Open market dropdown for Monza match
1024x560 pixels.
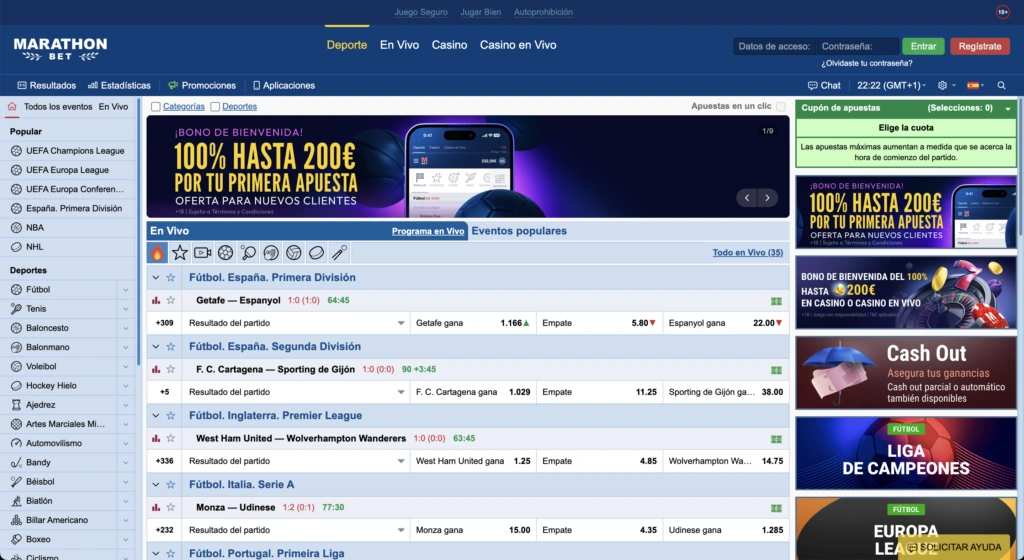(401, 530)
